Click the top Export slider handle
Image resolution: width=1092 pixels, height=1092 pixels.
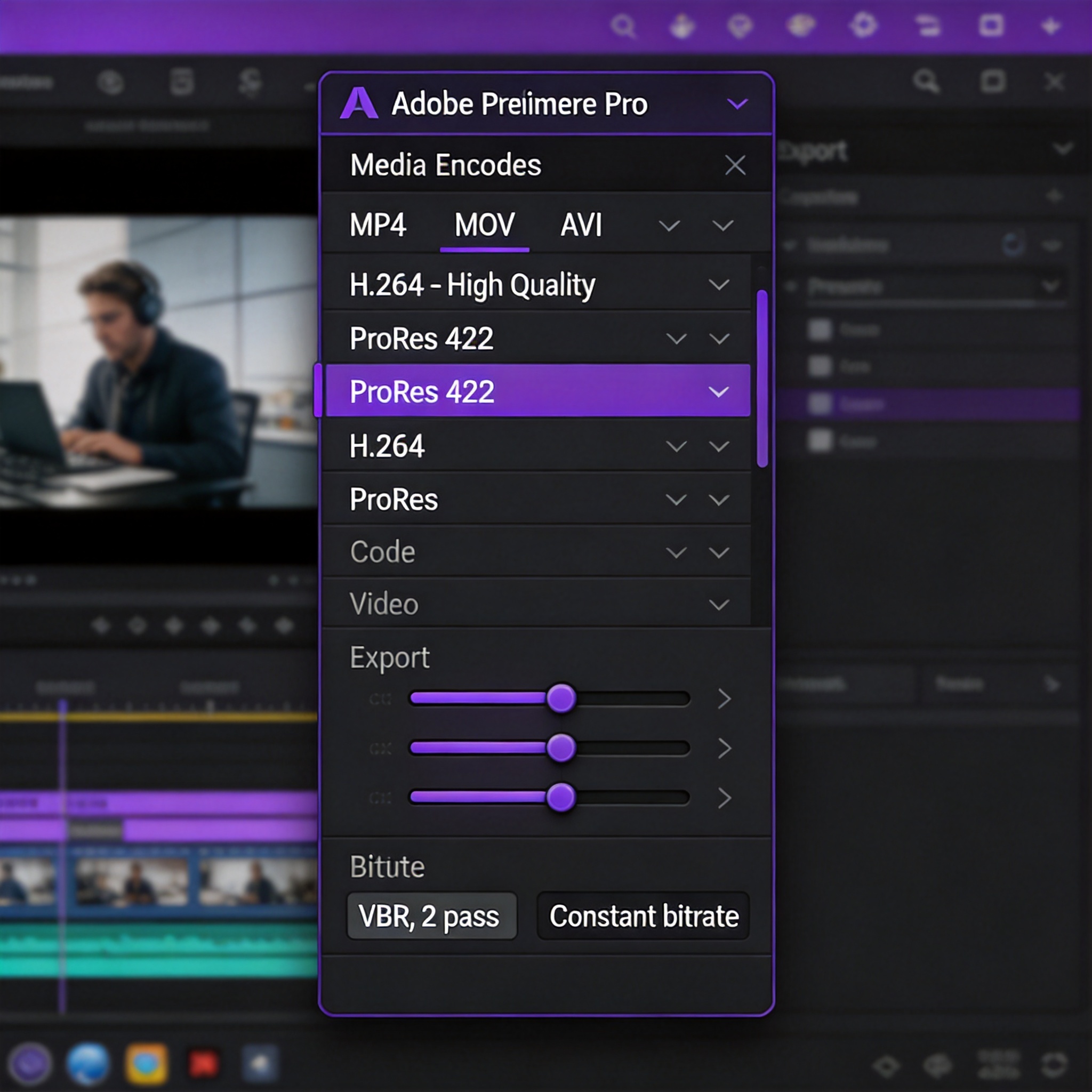click(561, 698)
